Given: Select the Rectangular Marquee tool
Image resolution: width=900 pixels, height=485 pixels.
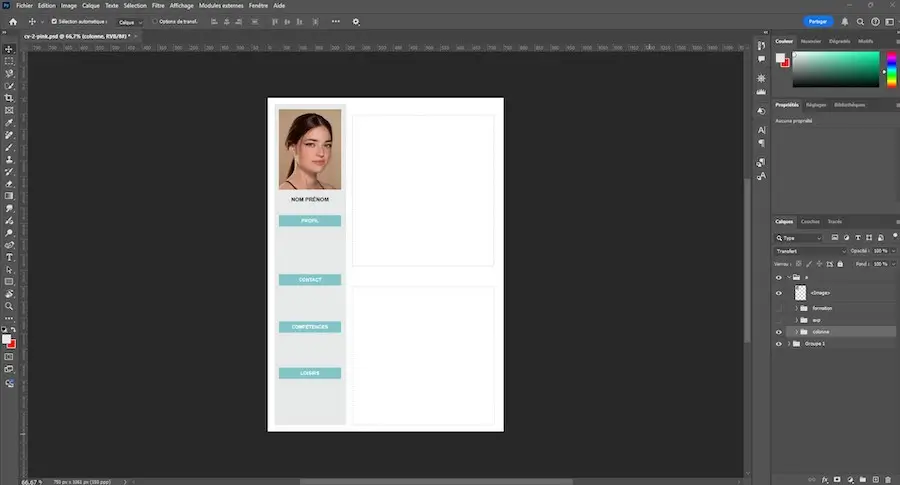Looking at the screenshot, I should (9, 61).
